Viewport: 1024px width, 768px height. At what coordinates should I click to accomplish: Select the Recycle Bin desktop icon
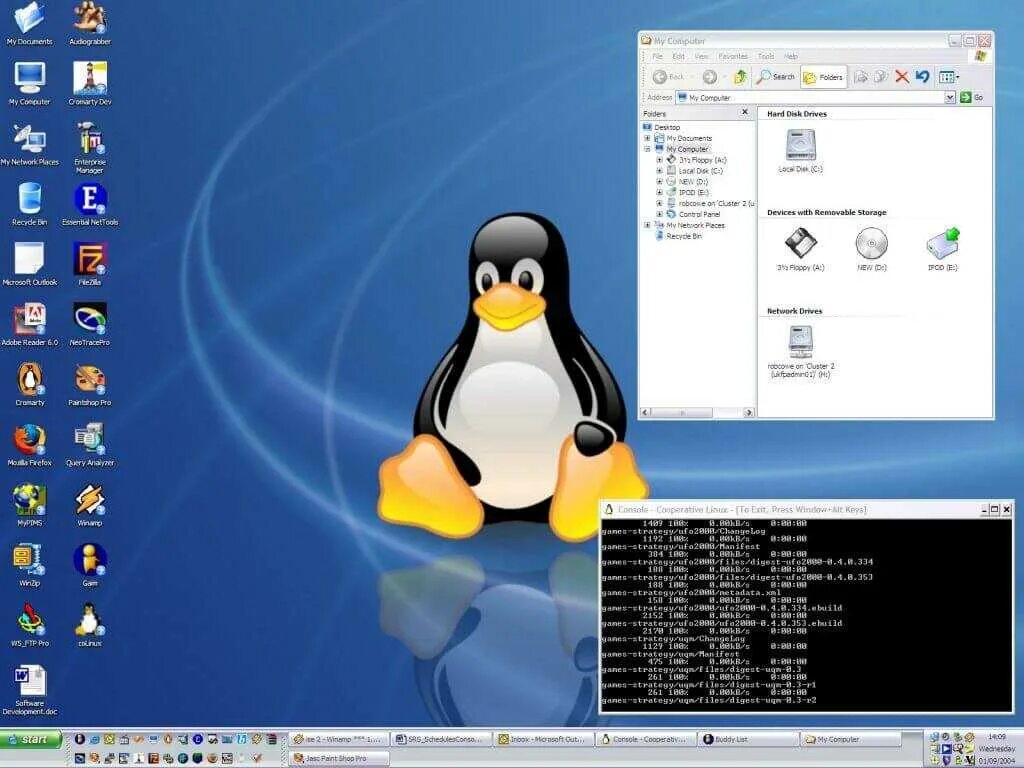click(x=29, y=204)
